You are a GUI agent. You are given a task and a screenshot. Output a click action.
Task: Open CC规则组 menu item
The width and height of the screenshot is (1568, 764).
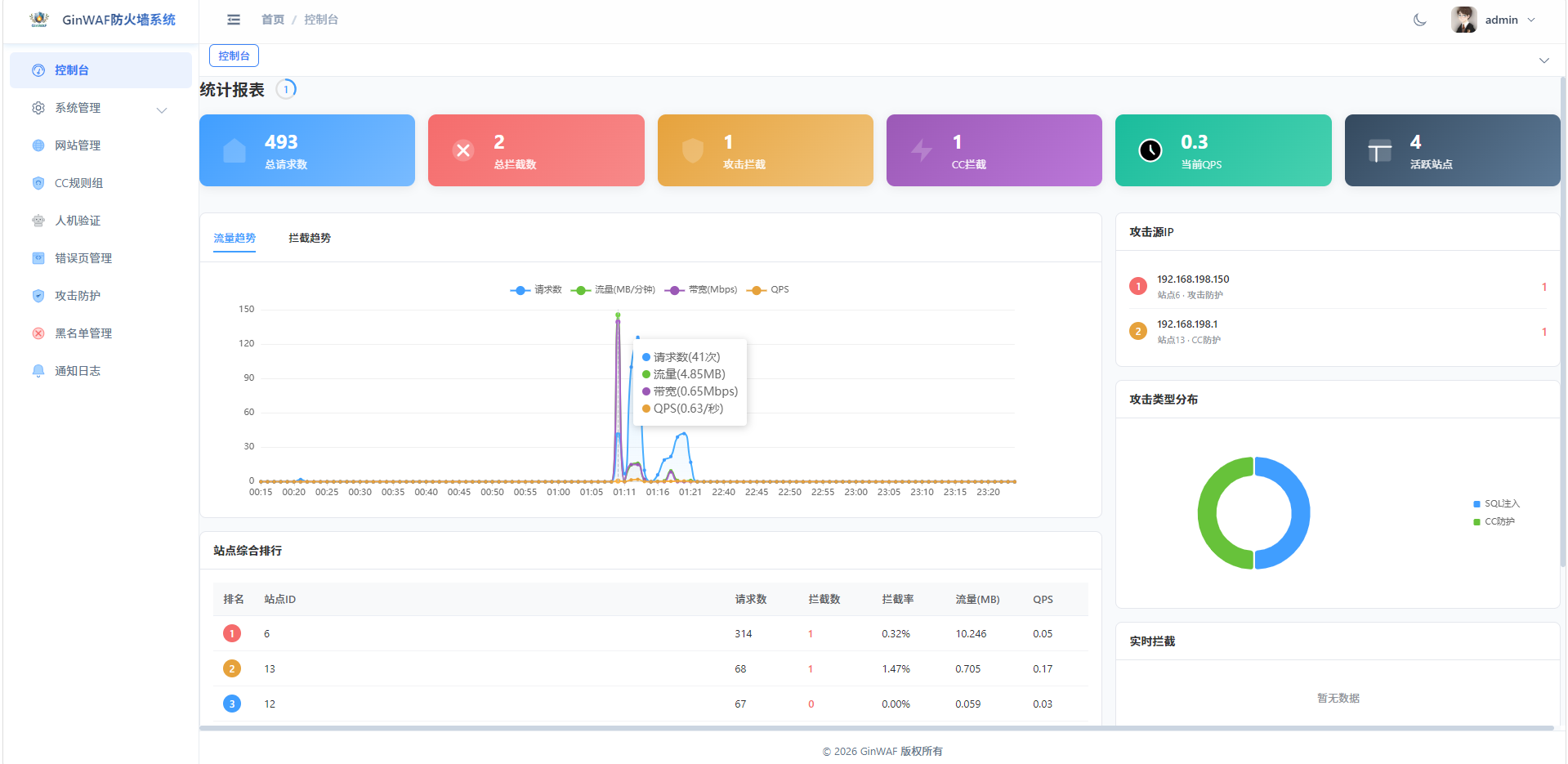101,183
